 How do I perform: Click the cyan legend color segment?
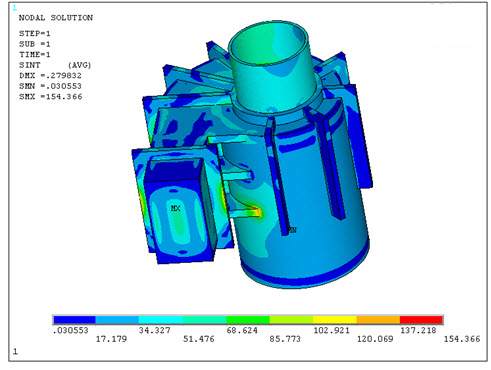(x=161, y=320)
